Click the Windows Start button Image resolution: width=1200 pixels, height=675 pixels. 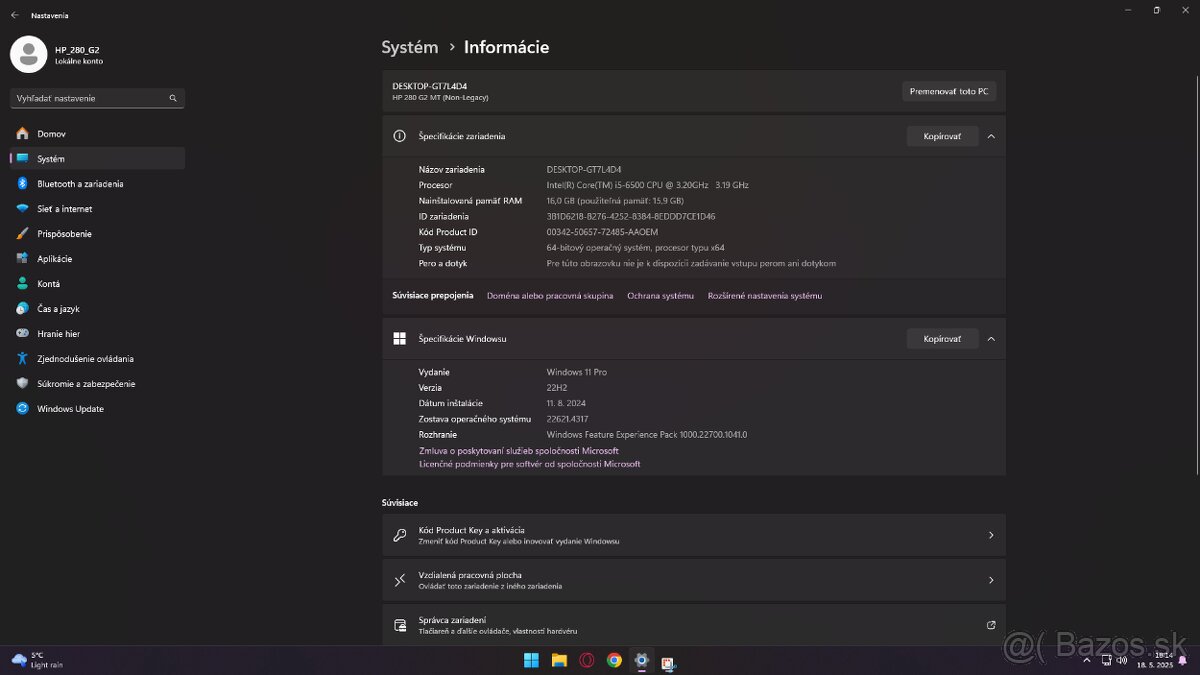pyautogui.click(x=531, y=660)
